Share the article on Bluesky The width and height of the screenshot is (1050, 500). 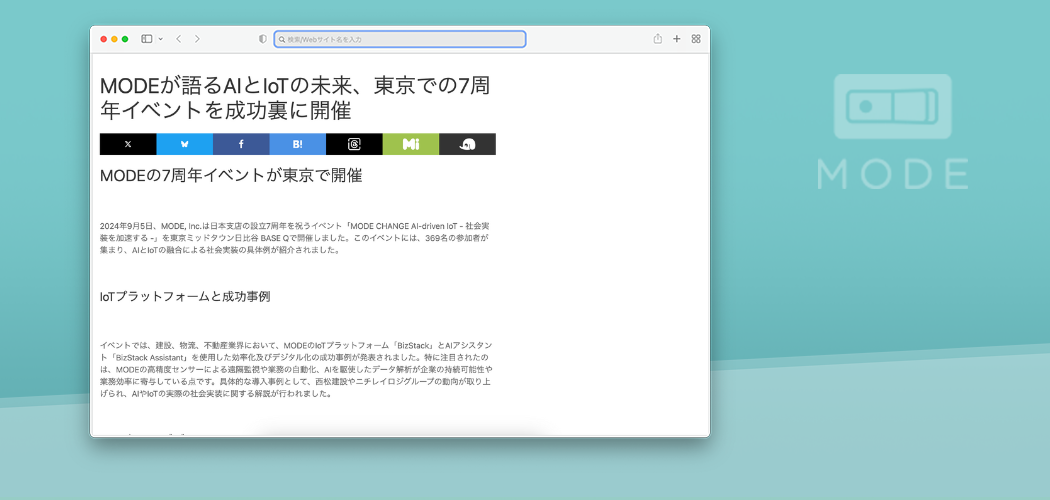[184, 144]
